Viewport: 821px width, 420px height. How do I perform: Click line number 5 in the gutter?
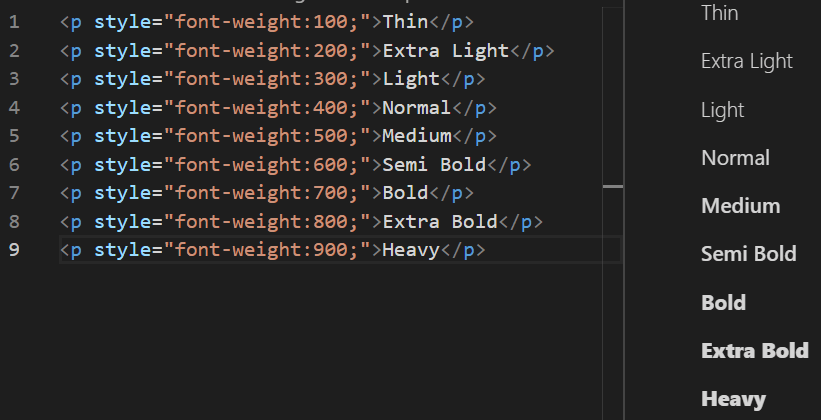point(13,136)
